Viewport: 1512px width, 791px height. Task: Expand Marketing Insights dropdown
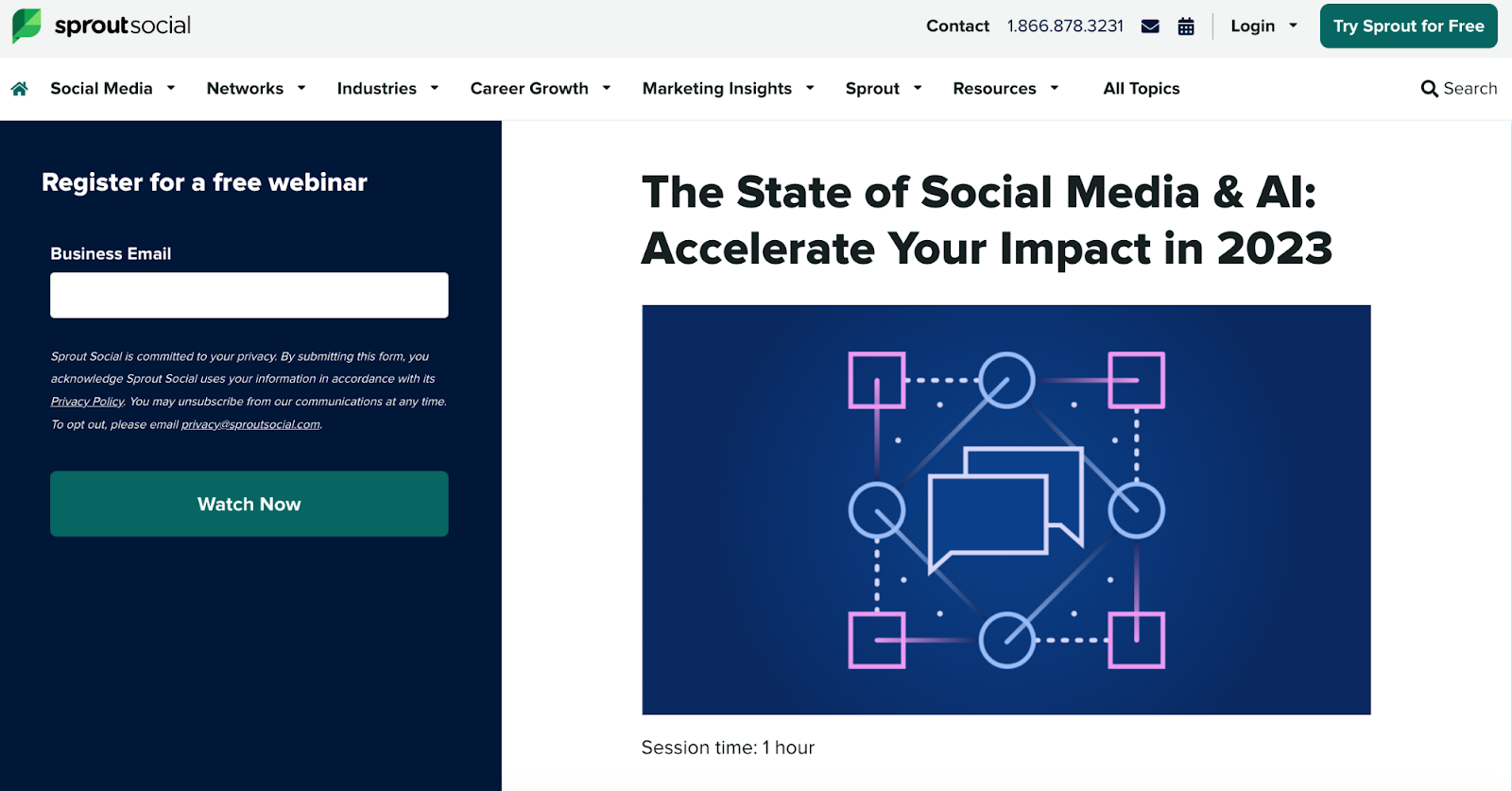click(x=728, y=89)
